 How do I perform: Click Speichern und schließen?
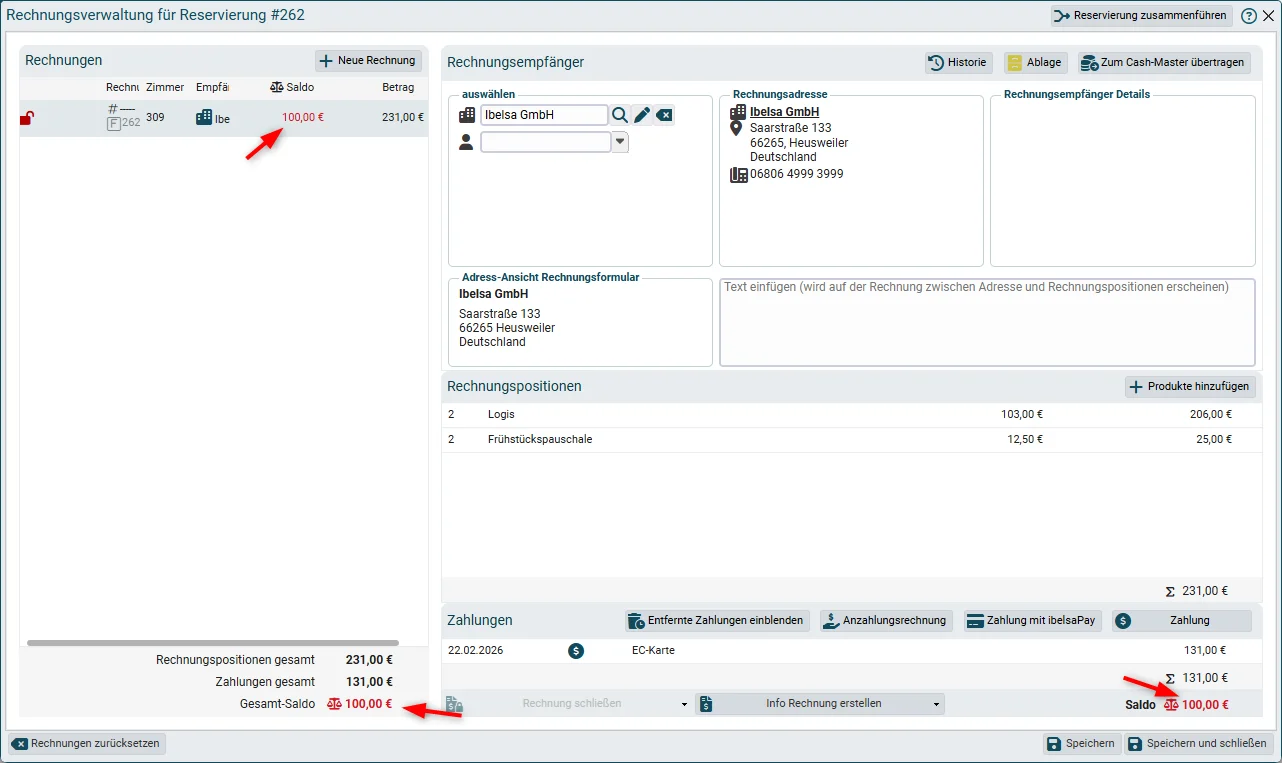(x=1199, y=744)
